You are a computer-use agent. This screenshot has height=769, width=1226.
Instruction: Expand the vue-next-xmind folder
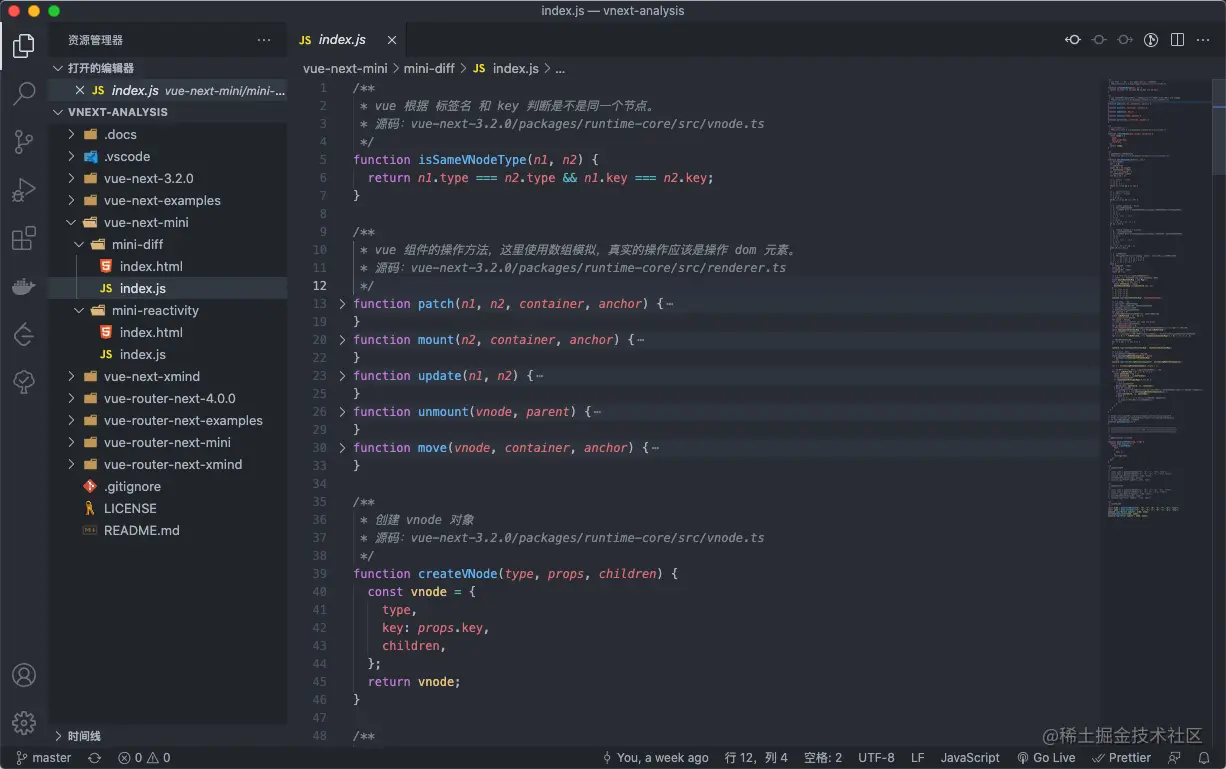(x=168, y=376)
